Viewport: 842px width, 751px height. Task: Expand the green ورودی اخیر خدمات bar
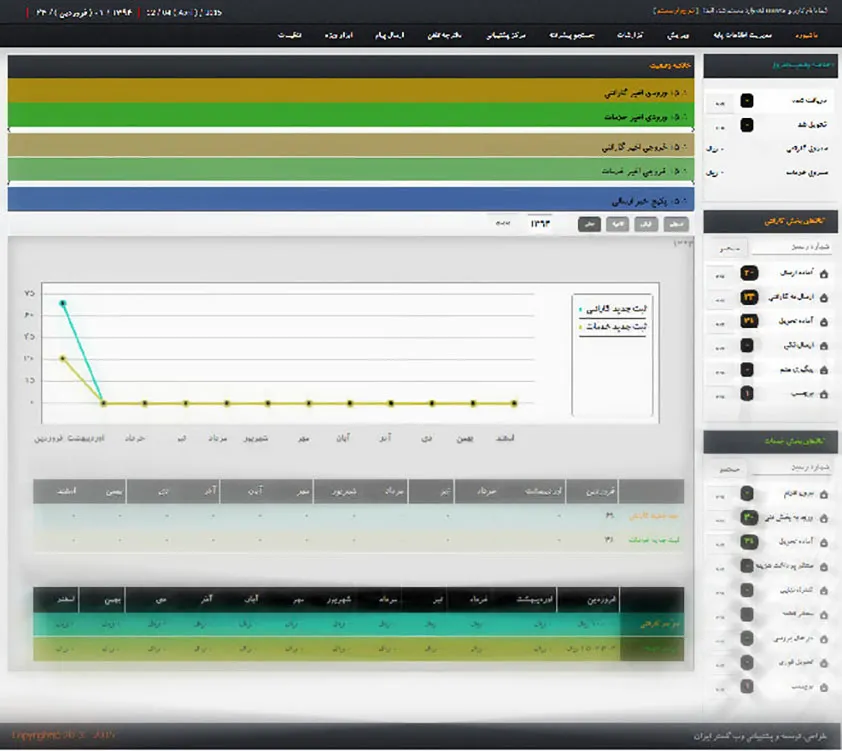click(351, 116)
